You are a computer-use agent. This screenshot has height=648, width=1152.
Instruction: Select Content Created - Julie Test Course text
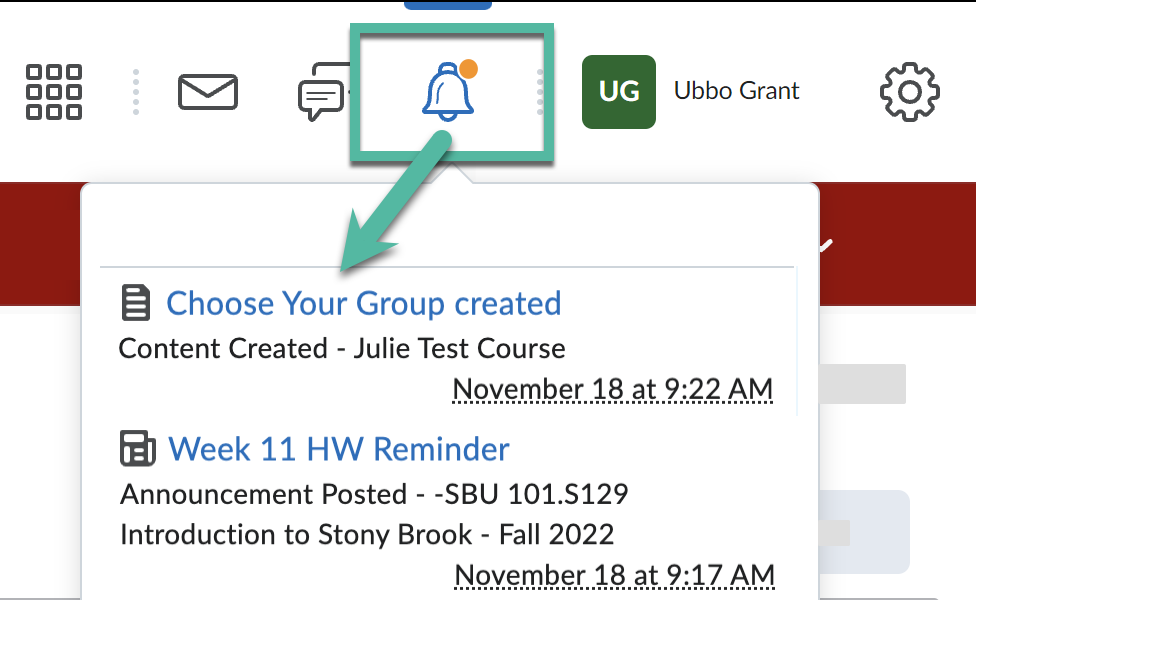click(x=342, y=348)
